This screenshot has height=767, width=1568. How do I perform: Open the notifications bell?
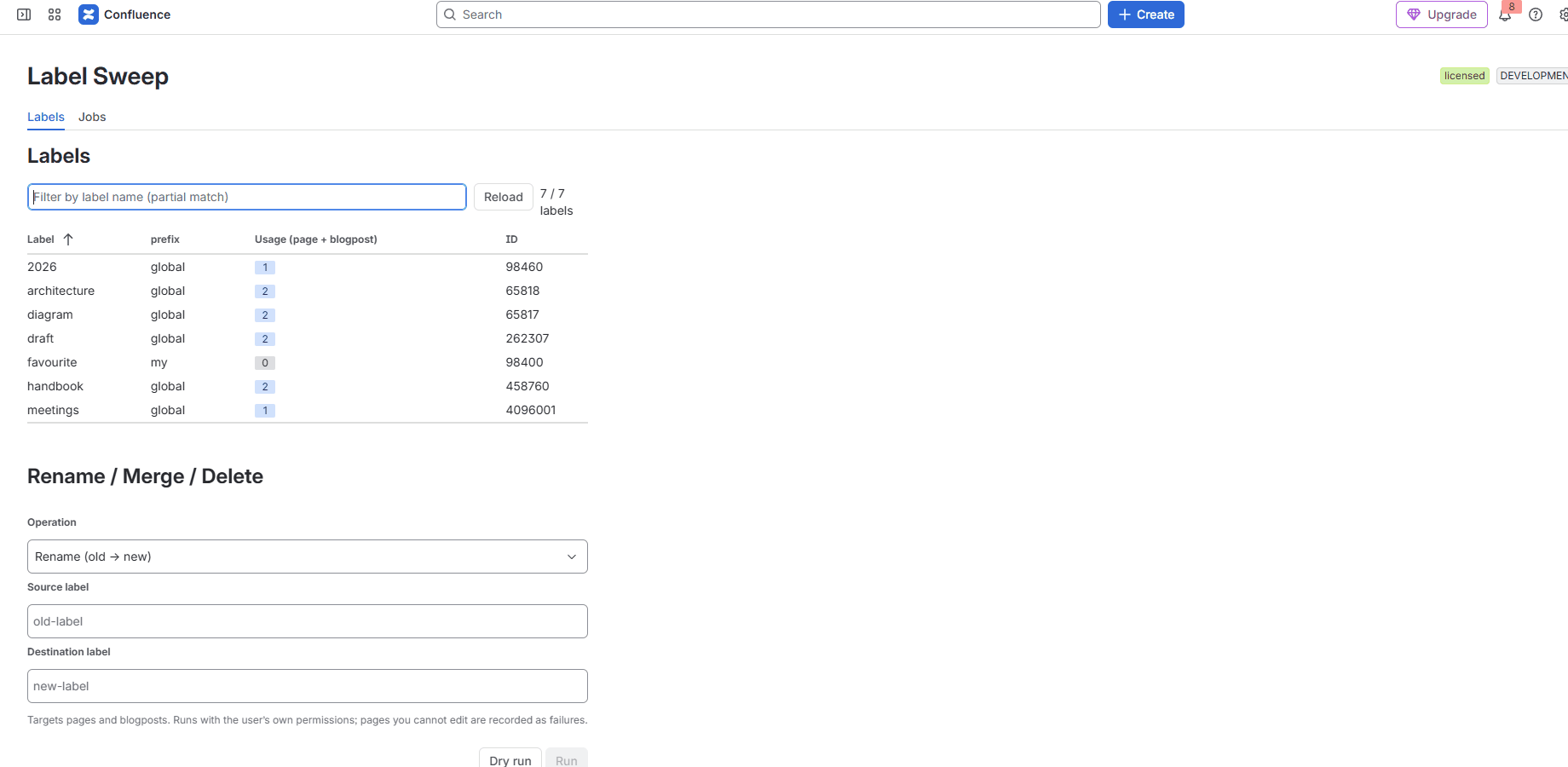pyautogui.click(x=1505, y=14)
